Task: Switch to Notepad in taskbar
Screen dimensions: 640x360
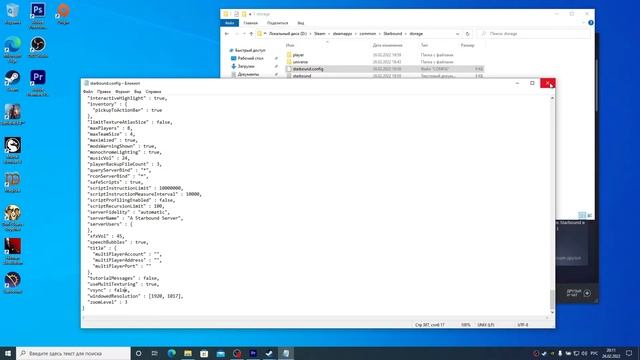Action: (286, 353)
